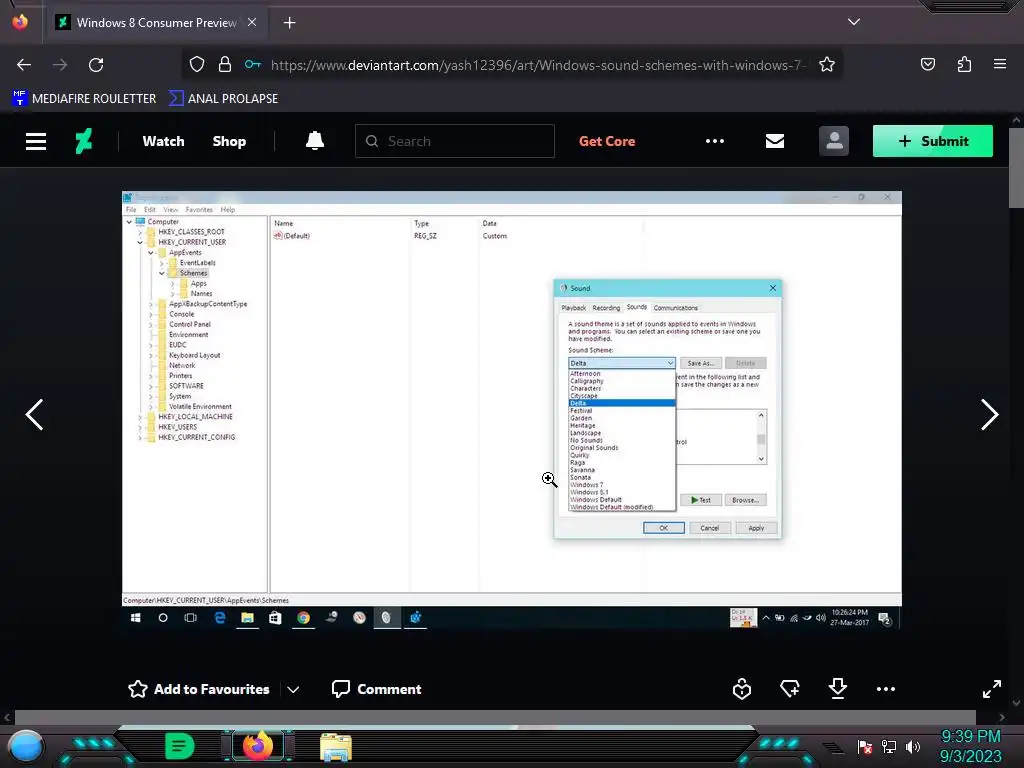Focus the deviantart.com URL address bar
1024x768 pixels.
[539, 65]
